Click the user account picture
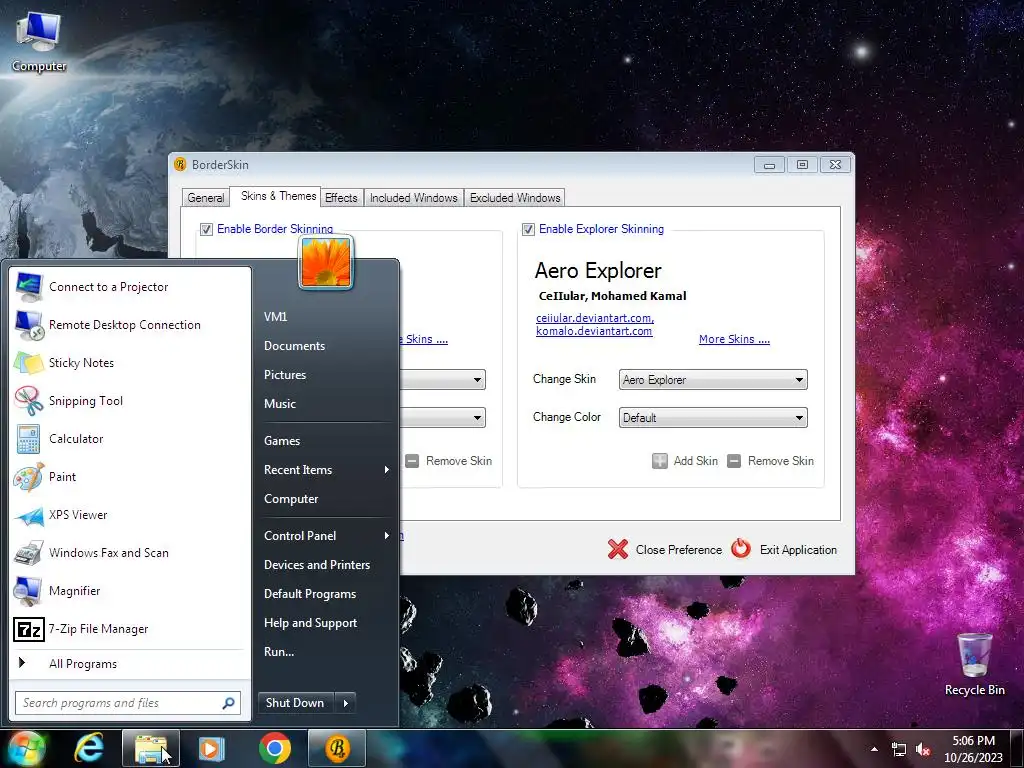This screenshot has width=1024, height=768. [326, 263]
